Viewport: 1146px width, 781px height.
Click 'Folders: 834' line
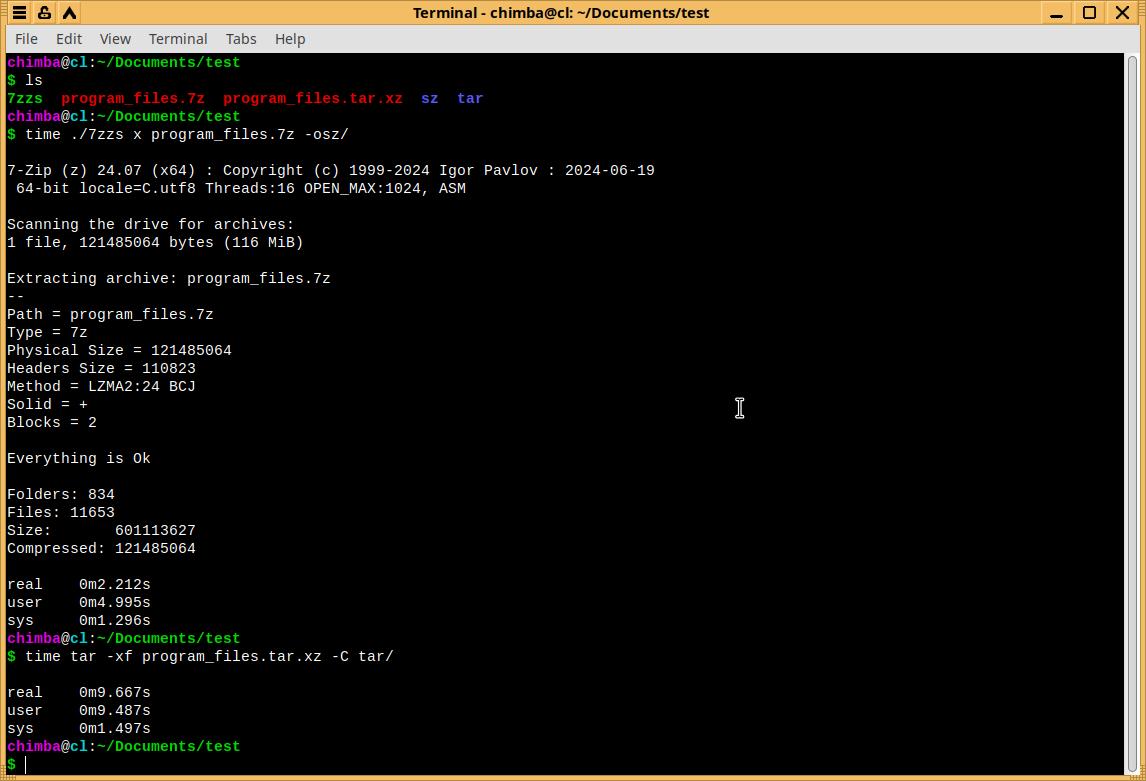tap(61, 495)
